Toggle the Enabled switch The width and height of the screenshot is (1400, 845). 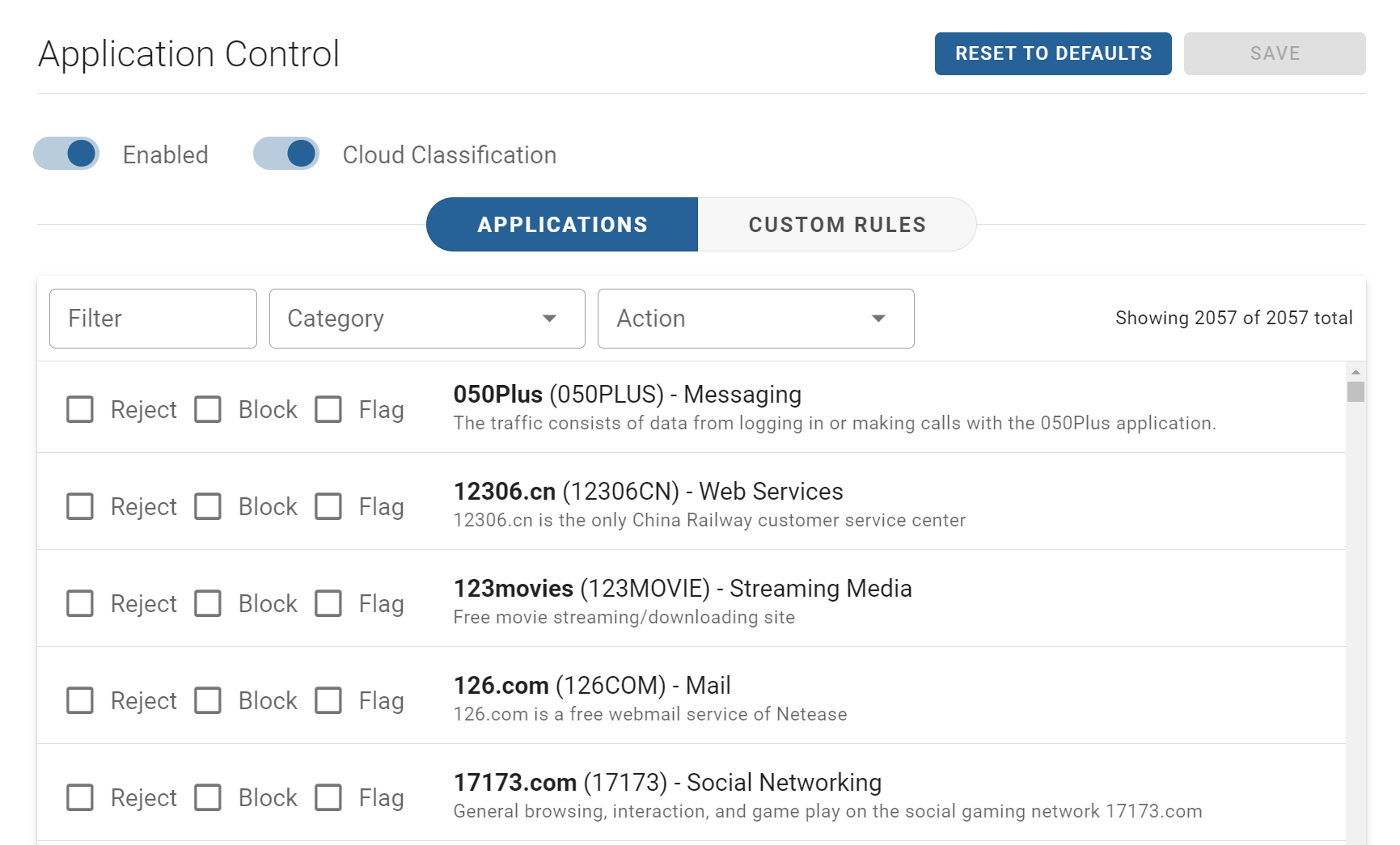[66, 154]
